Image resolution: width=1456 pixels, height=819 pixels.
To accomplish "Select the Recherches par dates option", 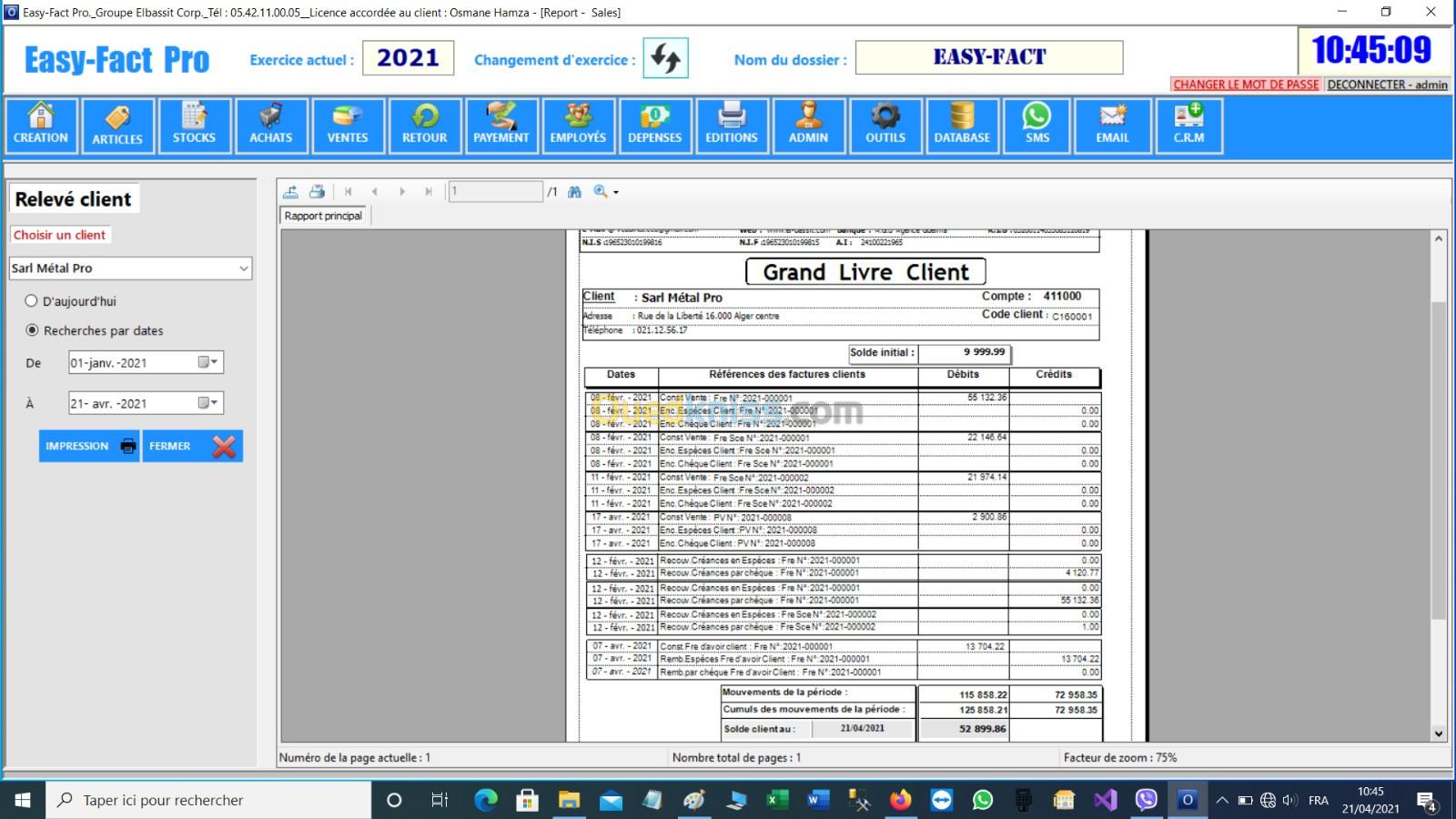I will coord(33,330).
